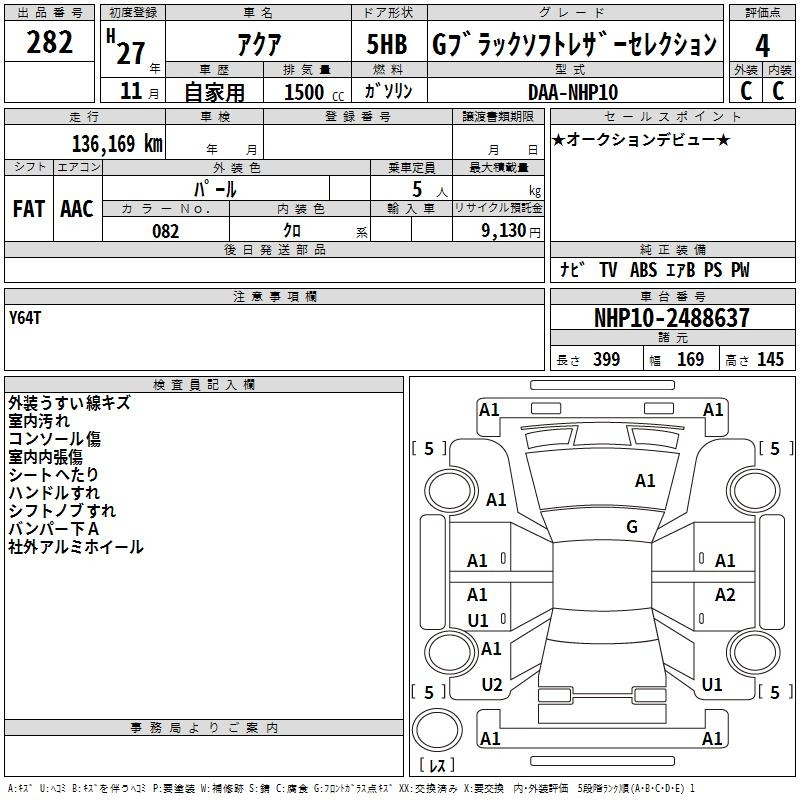Viewport: 800px width, 800px height.
Task: Select the A1 mark on the hood diagram
Action: coord(645,481)
